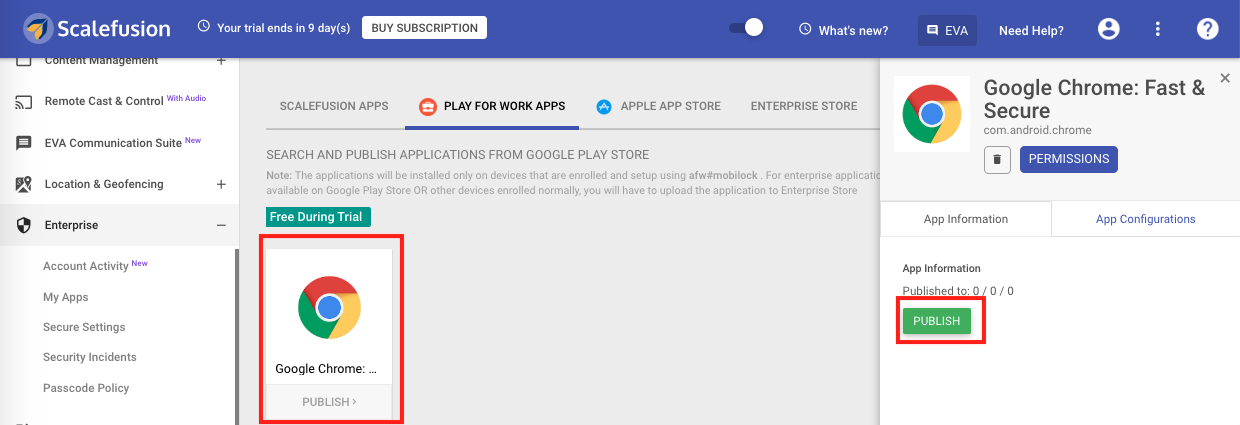Close the Google Chrome details panel
The height and width of the screenshot is (425, 1240).
tap(1225, 78)
